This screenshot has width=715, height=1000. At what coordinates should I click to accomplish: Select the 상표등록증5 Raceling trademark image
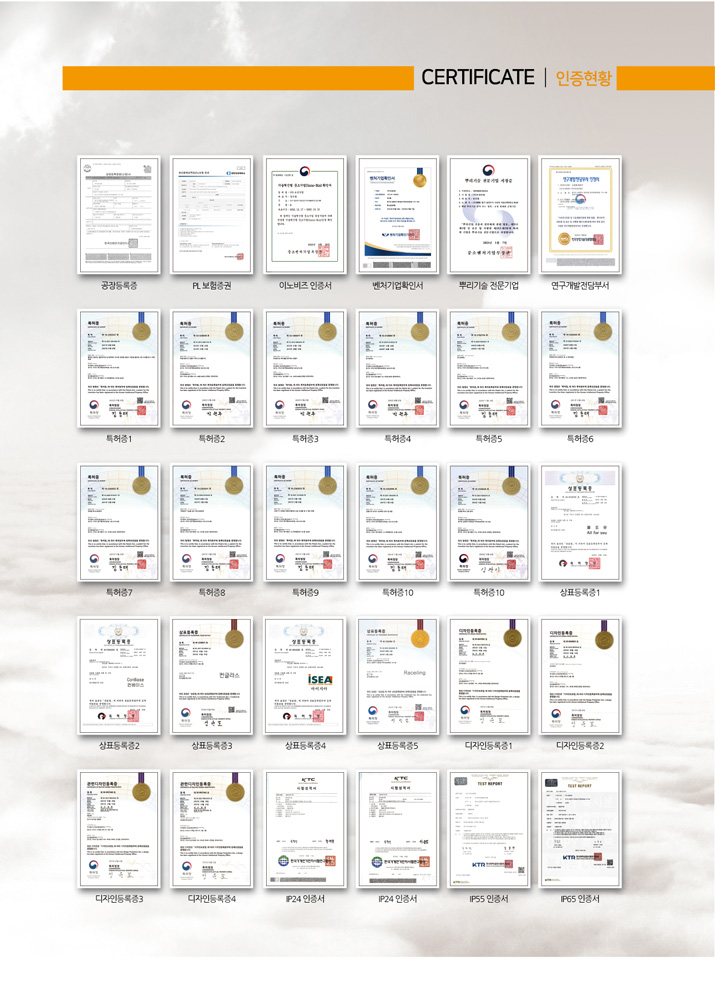397,675
